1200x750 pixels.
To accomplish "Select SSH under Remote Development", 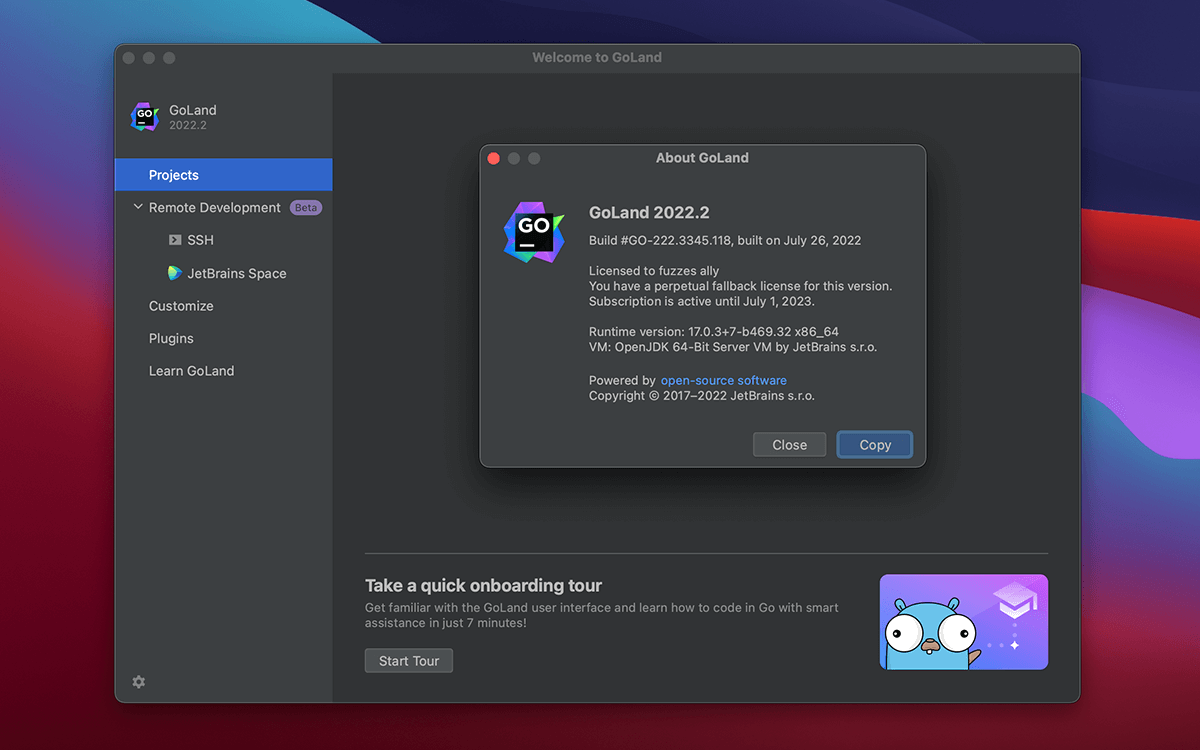I will pyautogui.click(x=201, y=240).
